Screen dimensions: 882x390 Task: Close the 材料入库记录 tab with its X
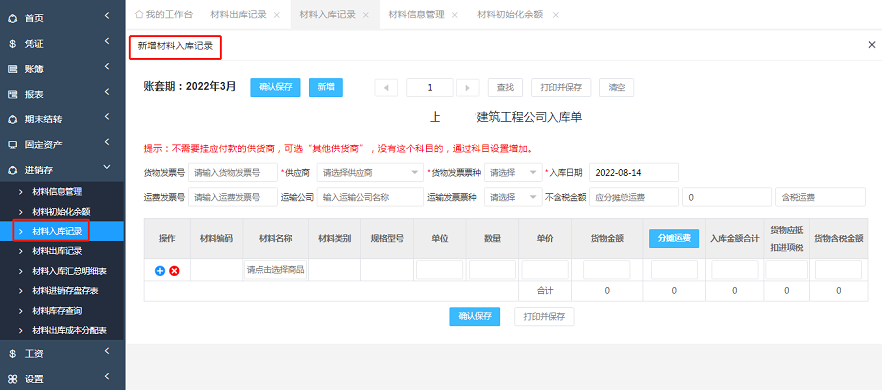pos(366,15)
